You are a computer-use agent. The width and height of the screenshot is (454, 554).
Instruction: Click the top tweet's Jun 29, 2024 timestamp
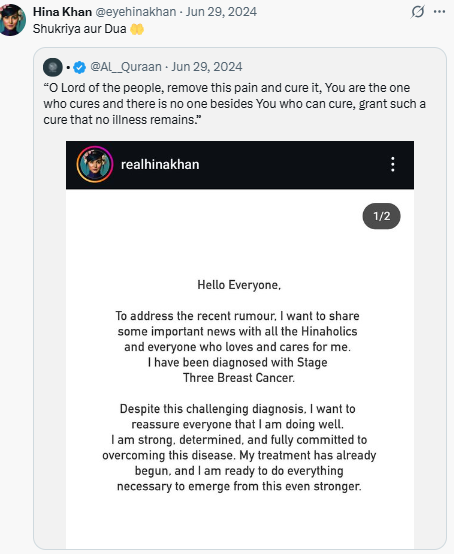tap(221, 12)
